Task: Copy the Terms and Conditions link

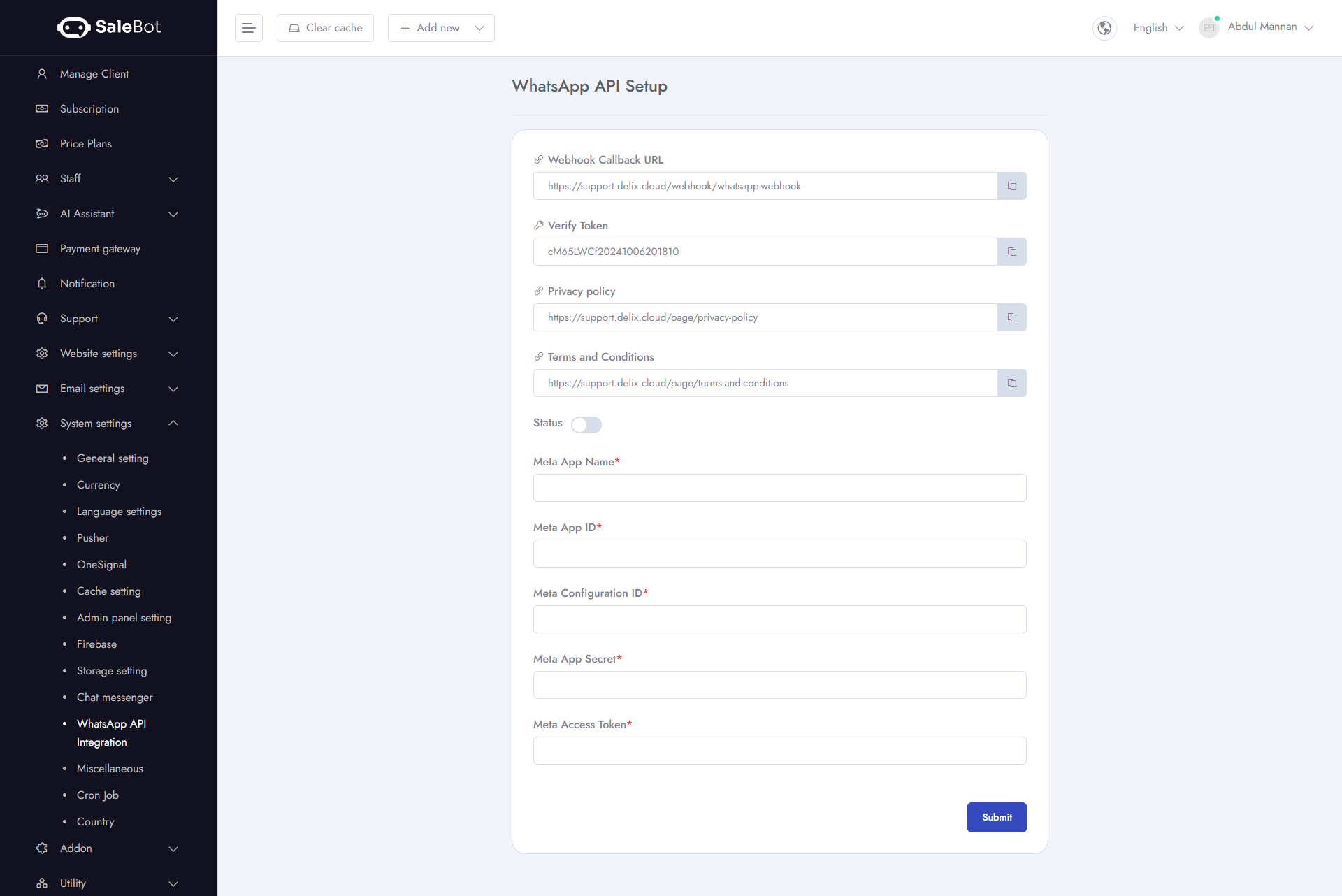Action: 1011,382
